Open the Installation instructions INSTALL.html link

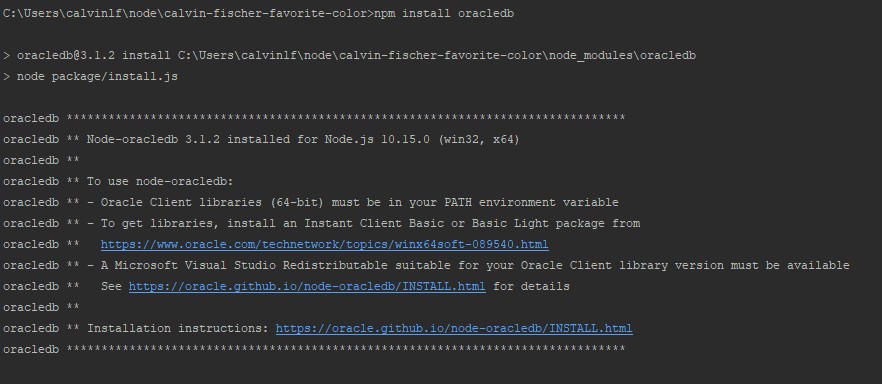[x=454, y=328]
